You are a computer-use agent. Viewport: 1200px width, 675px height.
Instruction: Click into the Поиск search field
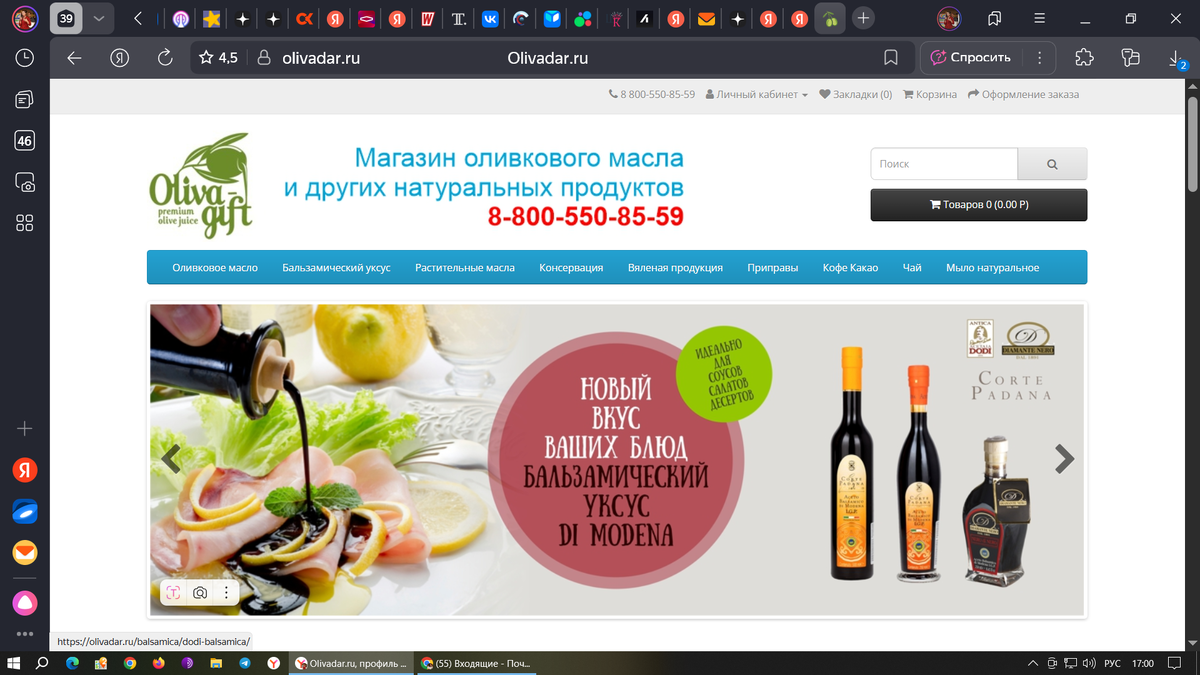[x=944, y=164]
